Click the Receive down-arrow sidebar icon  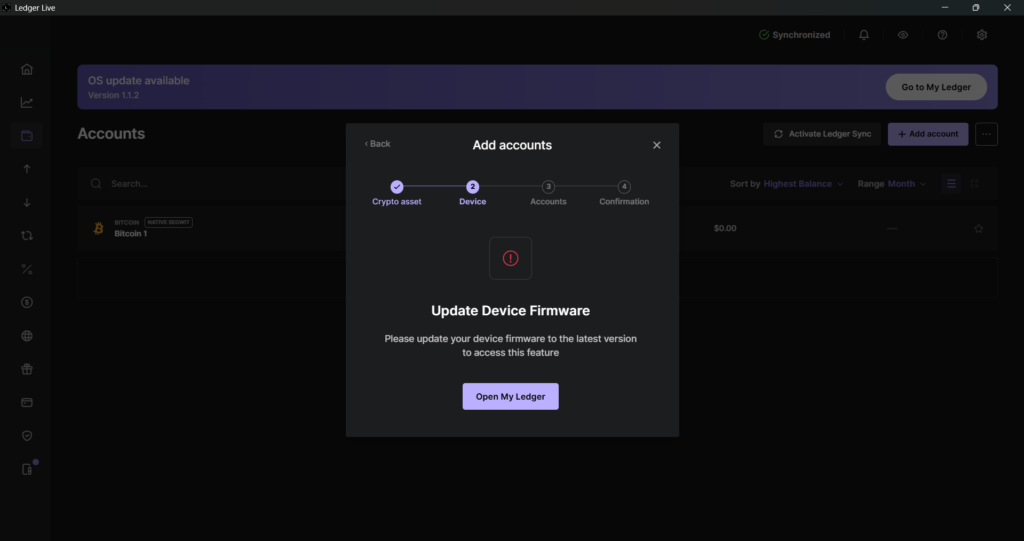(27, 202)
